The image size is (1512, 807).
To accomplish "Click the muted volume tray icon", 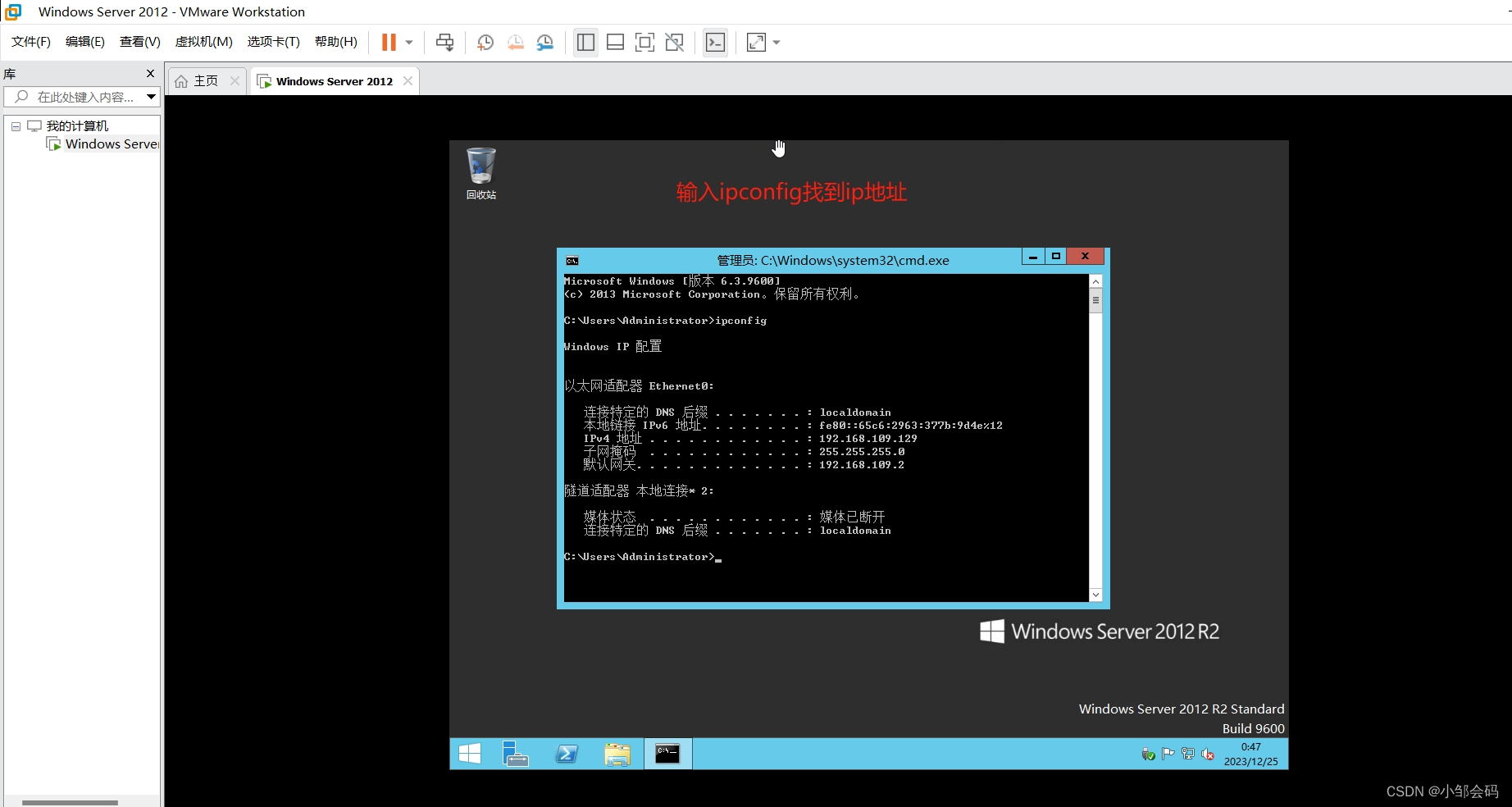I will pos(1208,755).
